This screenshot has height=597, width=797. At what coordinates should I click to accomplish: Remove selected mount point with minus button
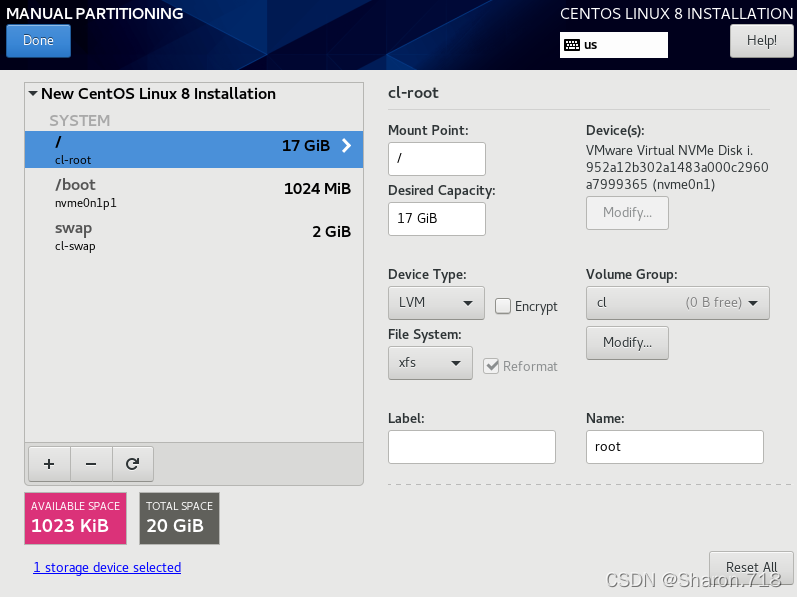coord(91,464)
